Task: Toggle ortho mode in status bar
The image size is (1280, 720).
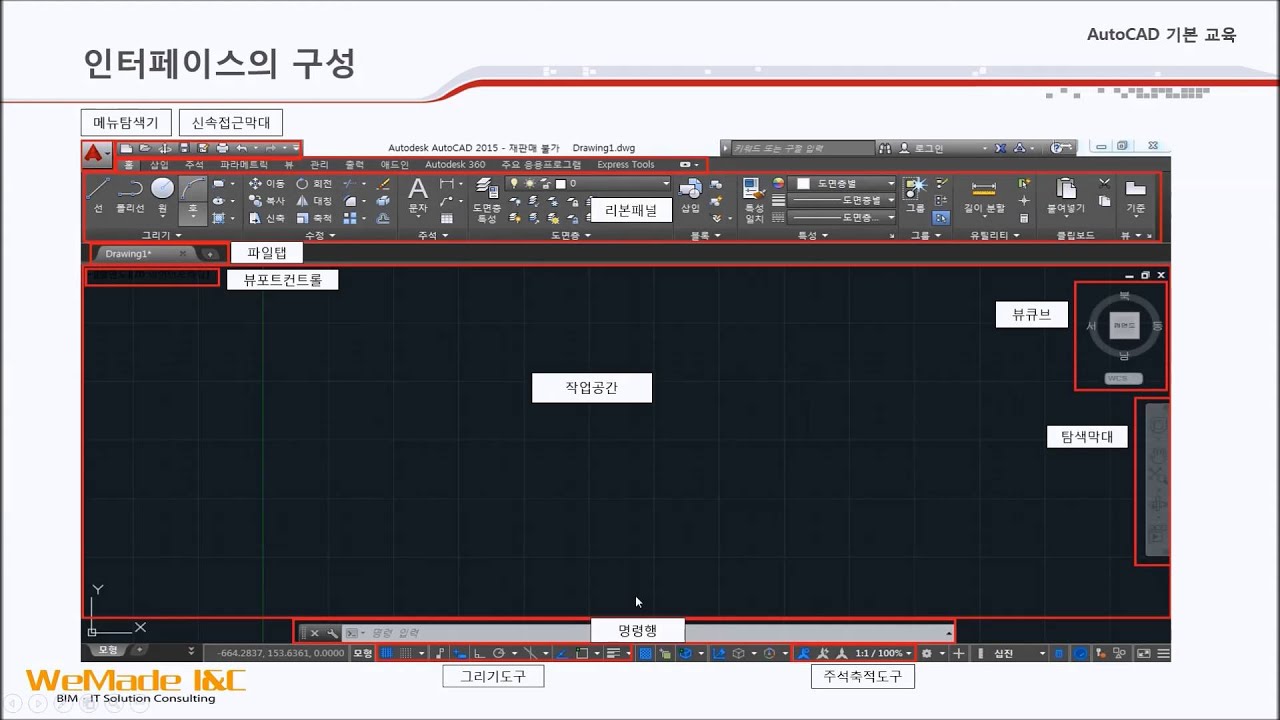Action: 479,653
